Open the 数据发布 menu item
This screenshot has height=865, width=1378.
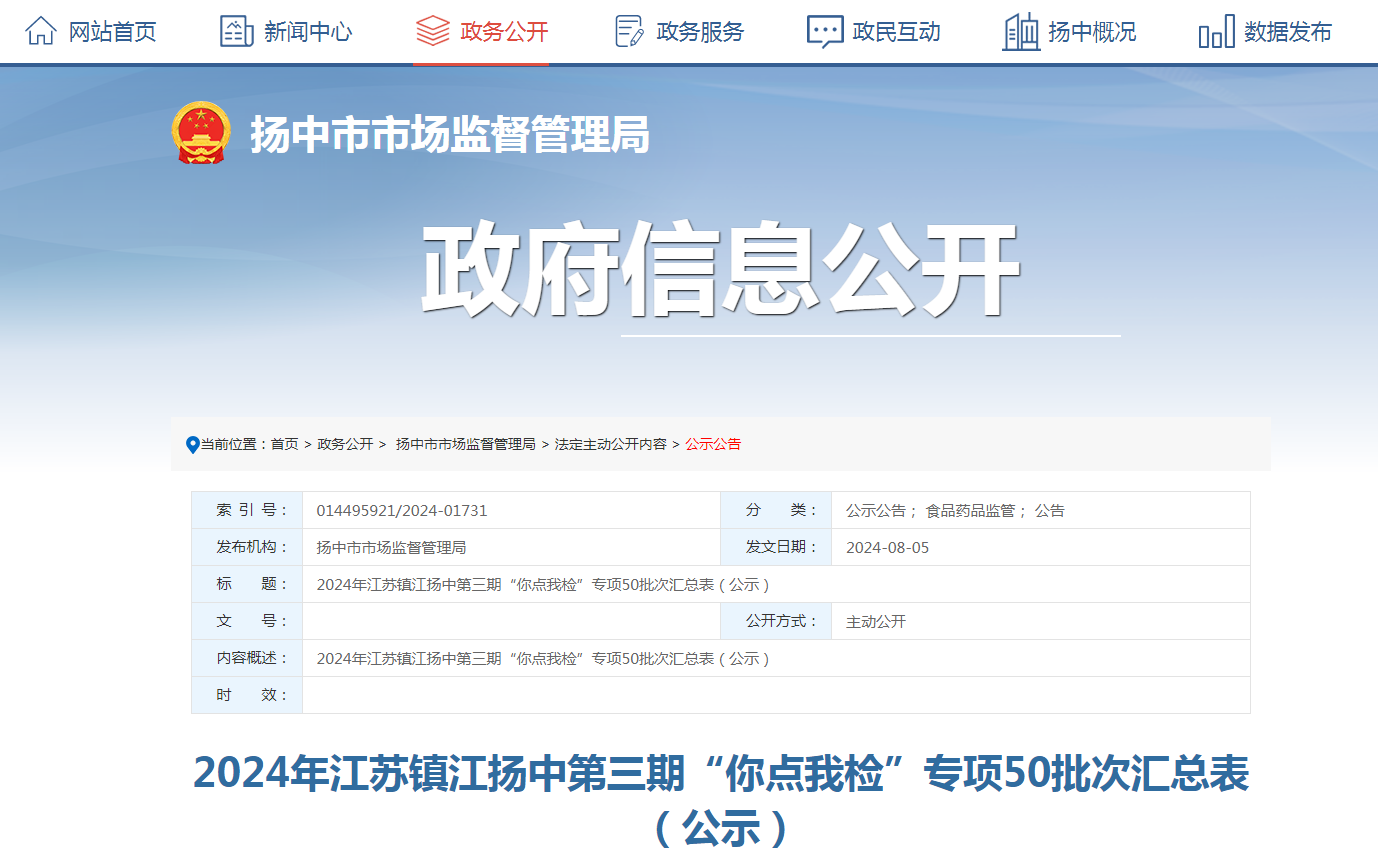point(1288,32)
